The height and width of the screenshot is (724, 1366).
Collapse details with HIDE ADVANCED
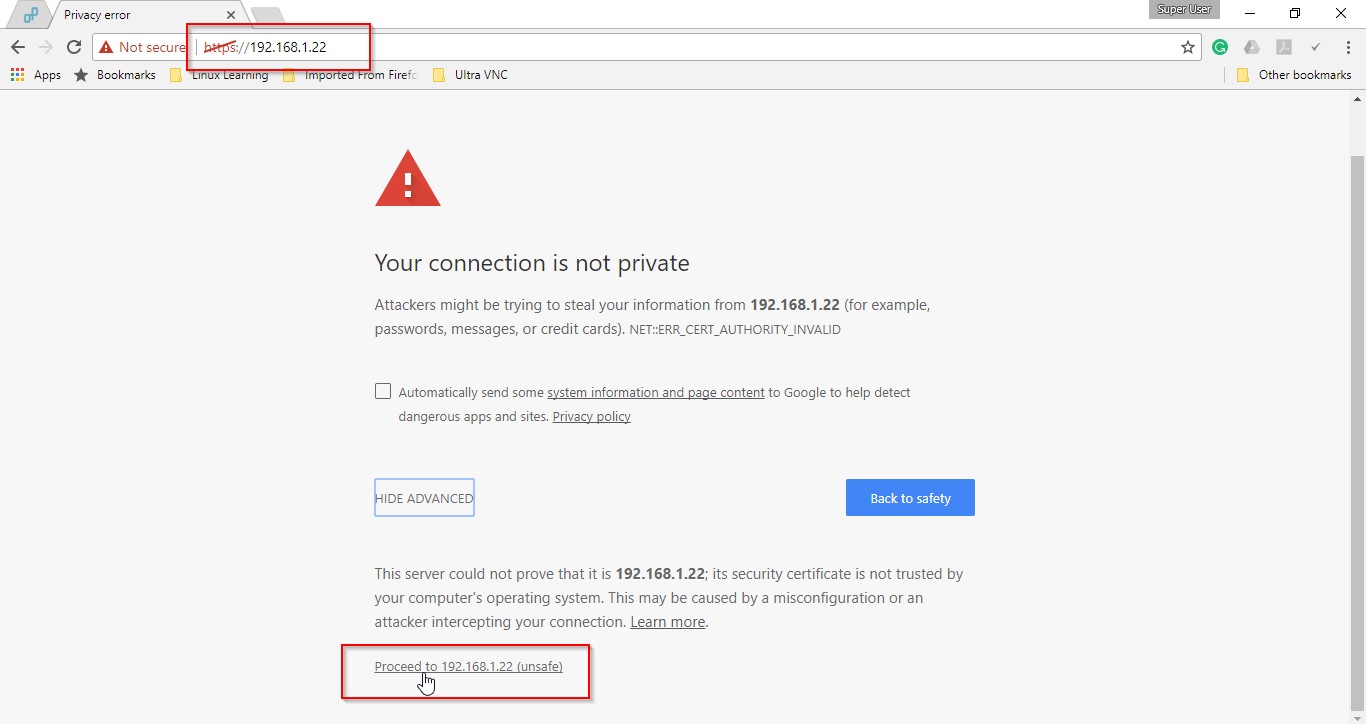[424, 498]
